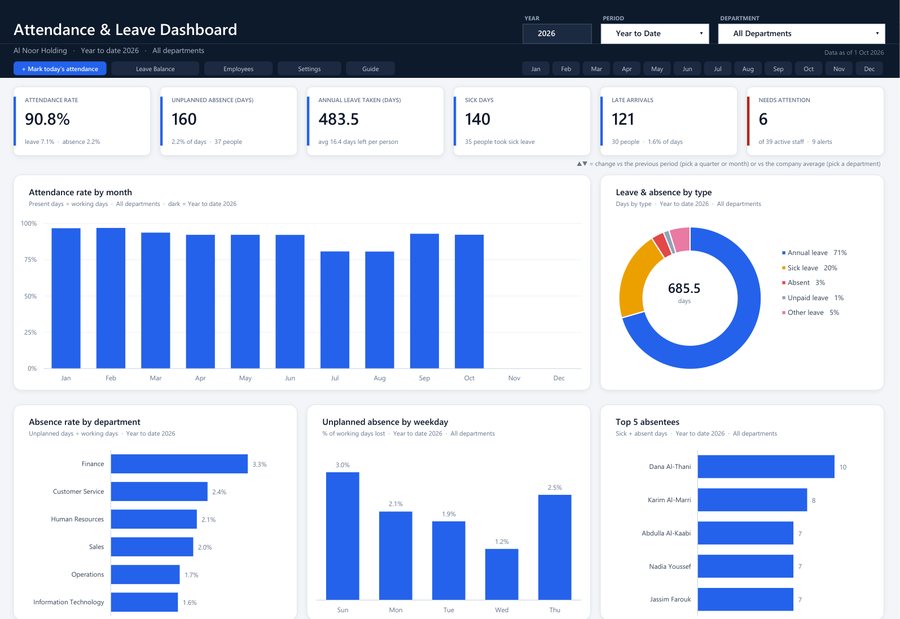Pick the Oct month filter button in header

pos(809,69)
